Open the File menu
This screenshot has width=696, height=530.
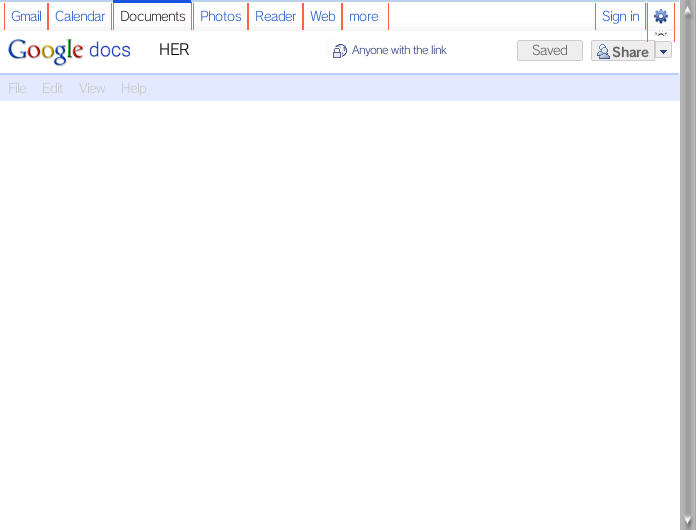tap(17, 88)
